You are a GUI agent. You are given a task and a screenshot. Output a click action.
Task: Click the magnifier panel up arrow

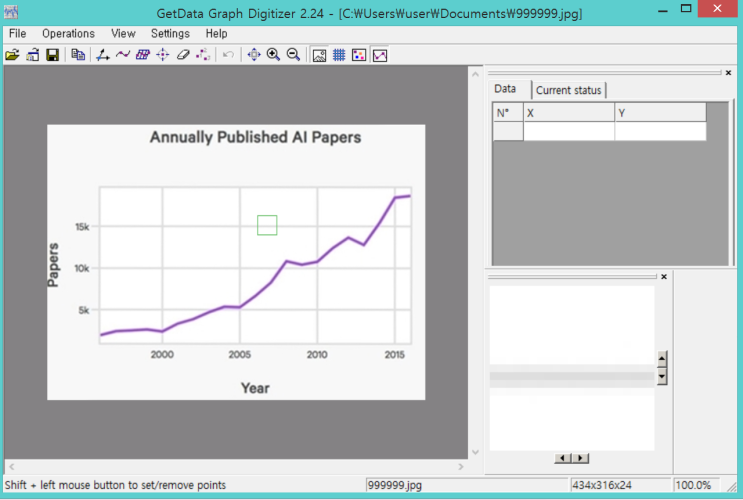(x=662, y=359)
